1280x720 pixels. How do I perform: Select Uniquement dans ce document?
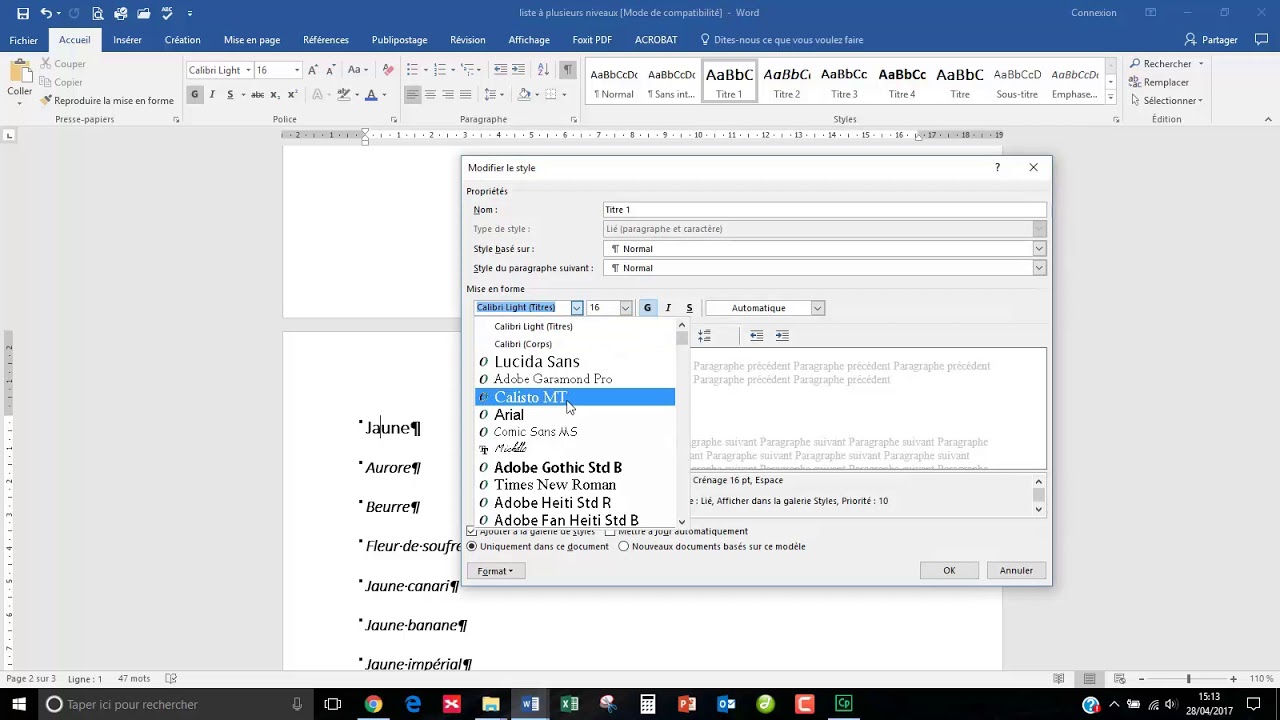[472, 547]
